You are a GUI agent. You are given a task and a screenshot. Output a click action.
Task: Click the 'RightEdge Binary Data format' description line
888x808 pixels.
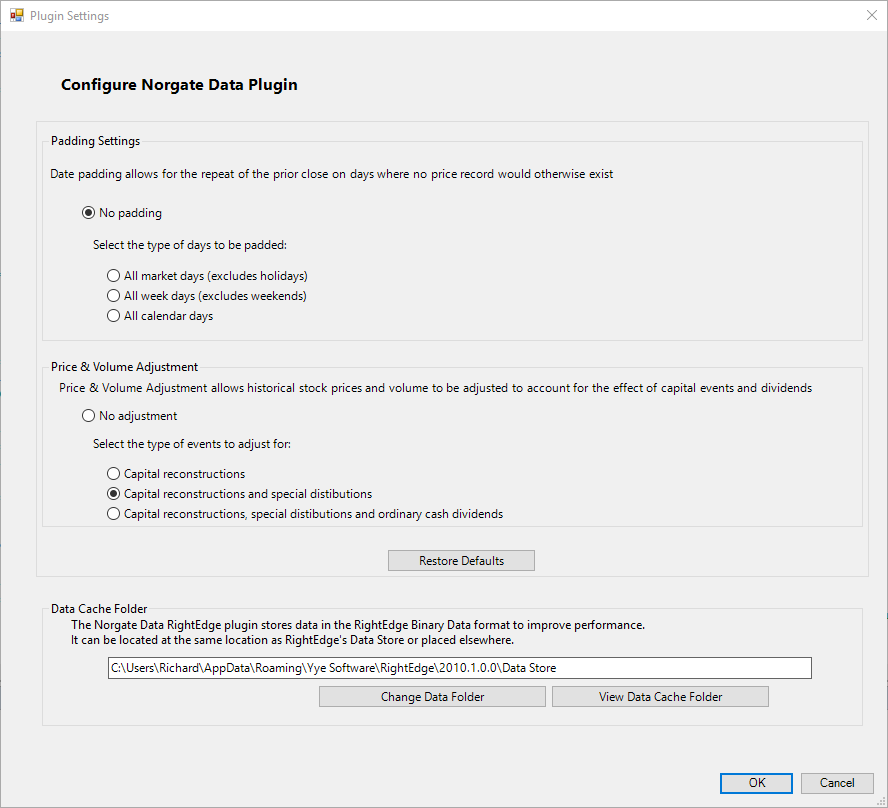357,625
